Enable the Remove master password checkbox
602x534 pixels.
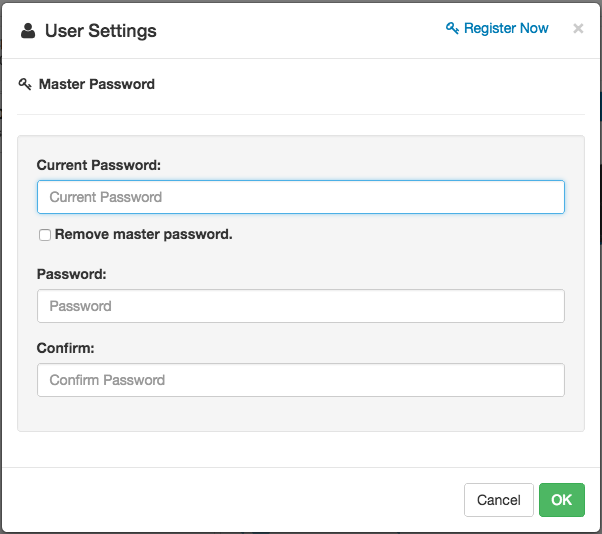(x=45, y=235)
